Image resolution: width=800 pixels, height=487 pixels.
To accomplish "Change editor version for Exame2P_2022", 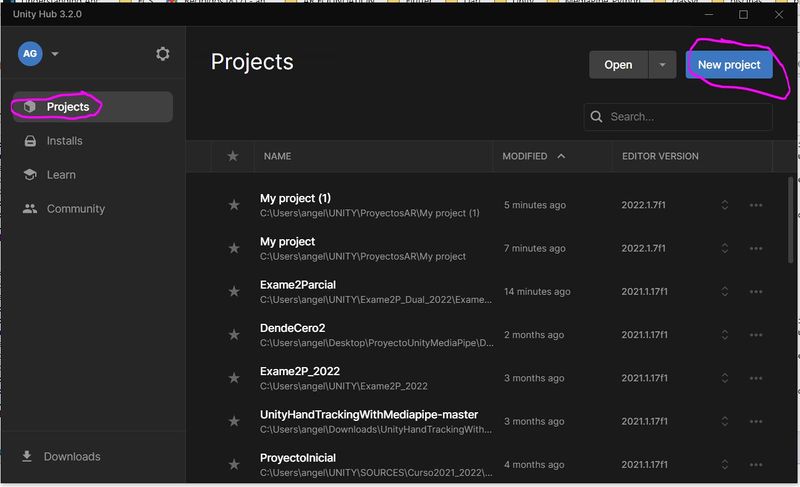I will (x=724, y=378).
